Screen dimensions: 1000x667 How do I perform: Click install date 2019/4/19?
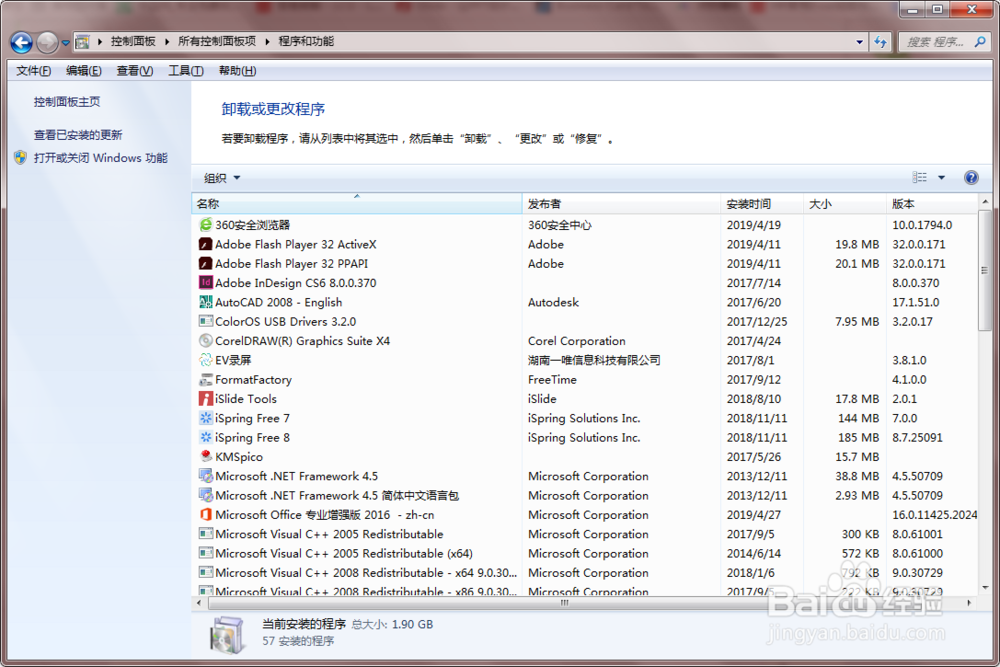[753, 225]
